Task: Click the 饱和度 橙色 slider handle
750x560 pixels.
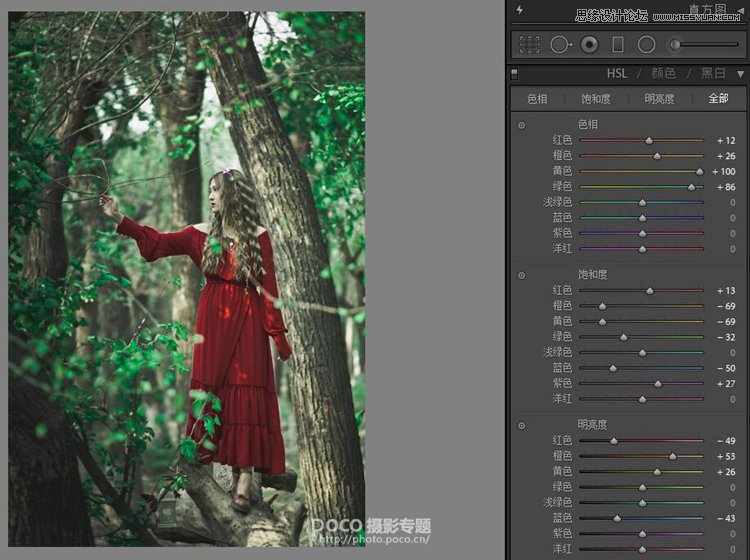Action: (x=603, y=306)
